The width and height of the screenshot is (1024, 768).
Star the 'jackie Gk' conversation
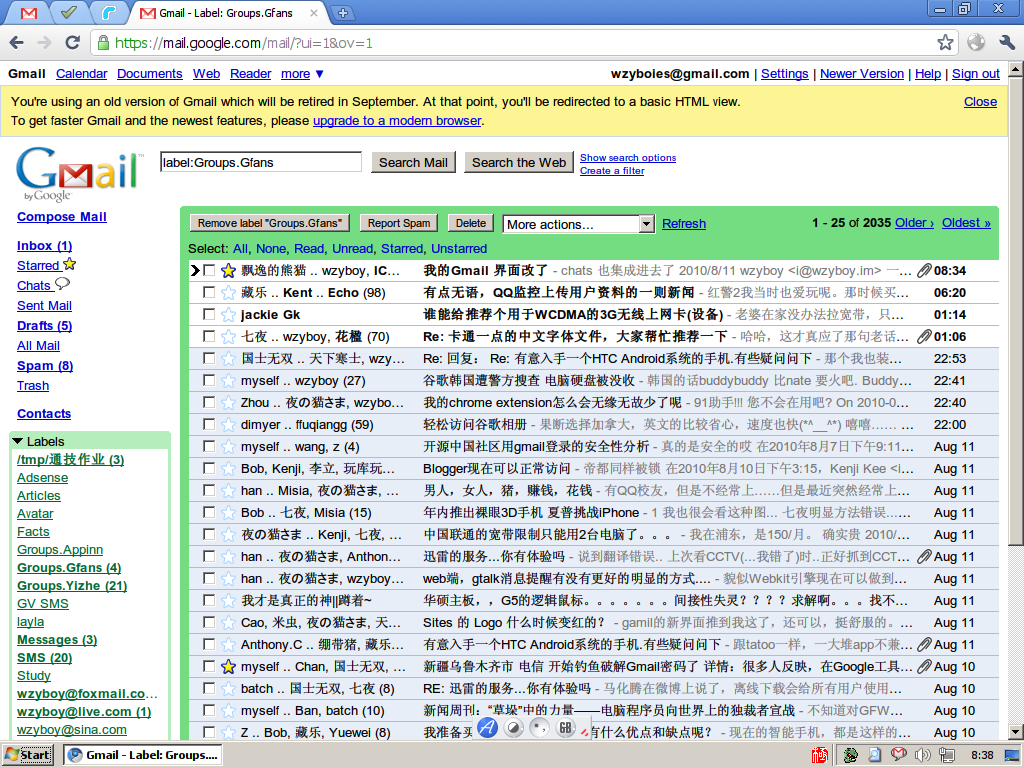point(228,315)
